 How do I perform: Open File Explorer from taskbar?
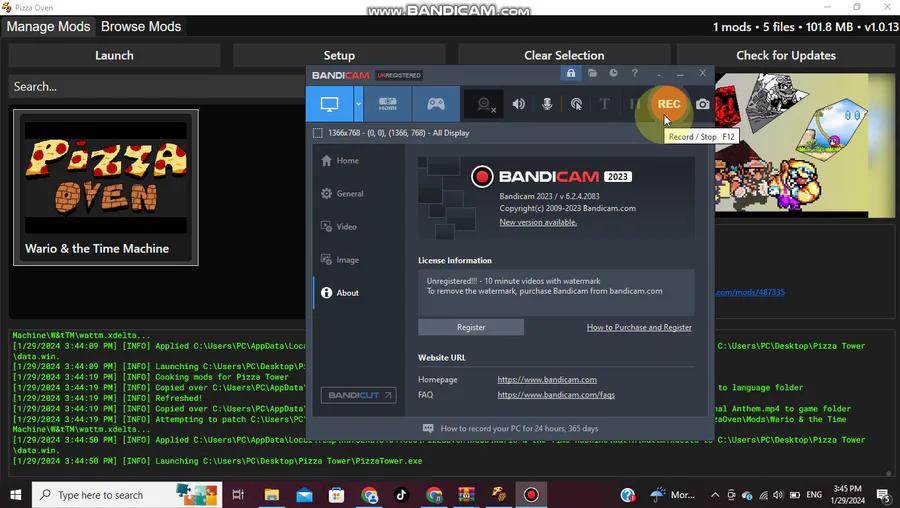[271, 495]
